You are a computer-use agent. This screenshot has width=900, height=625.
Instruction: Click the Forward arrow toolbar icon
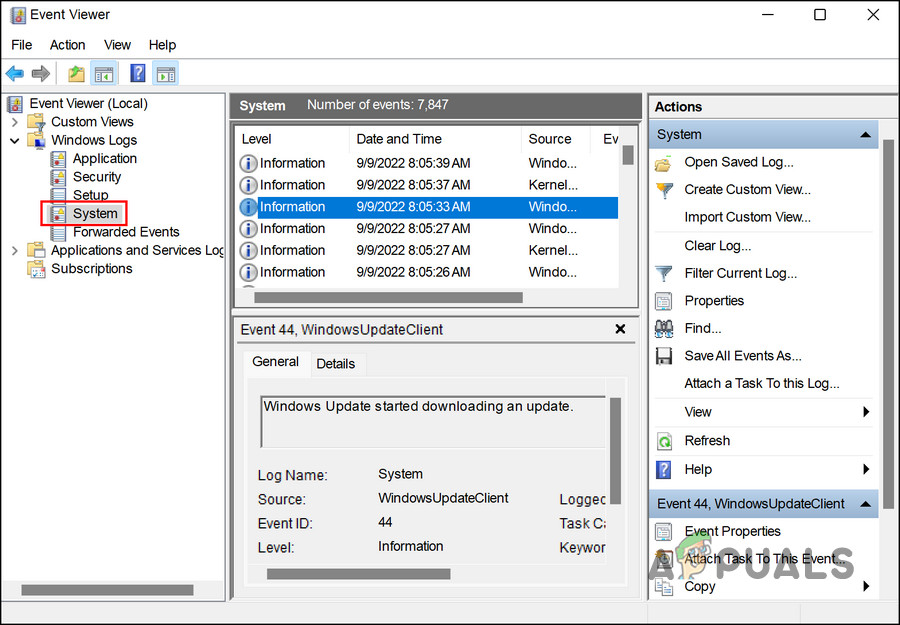tap(40, 73)
